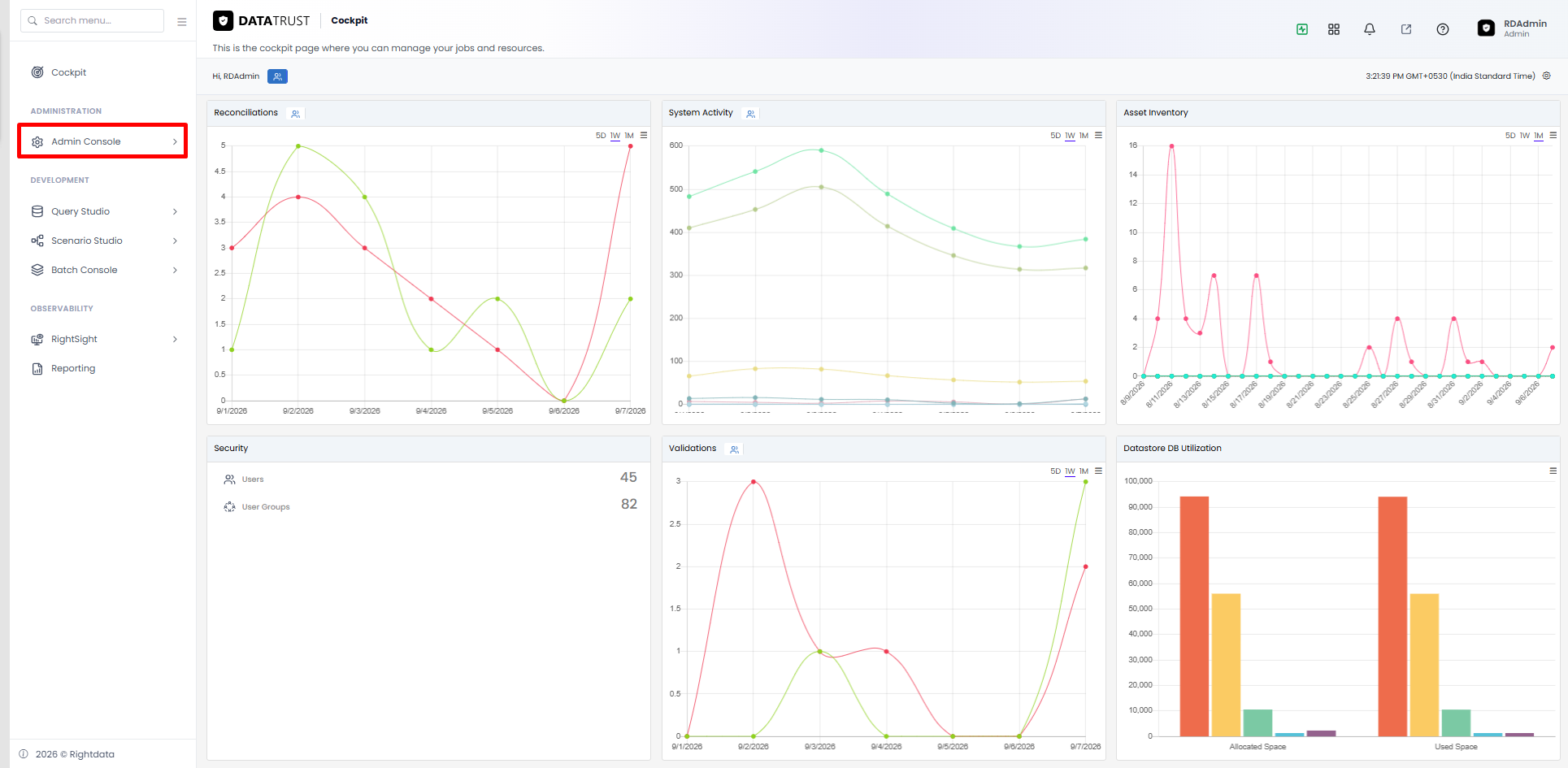The image size is (1568, 768).
Task: Click the blue user icon beside Hi, RDAdmin
Action: tap(277, 76)
